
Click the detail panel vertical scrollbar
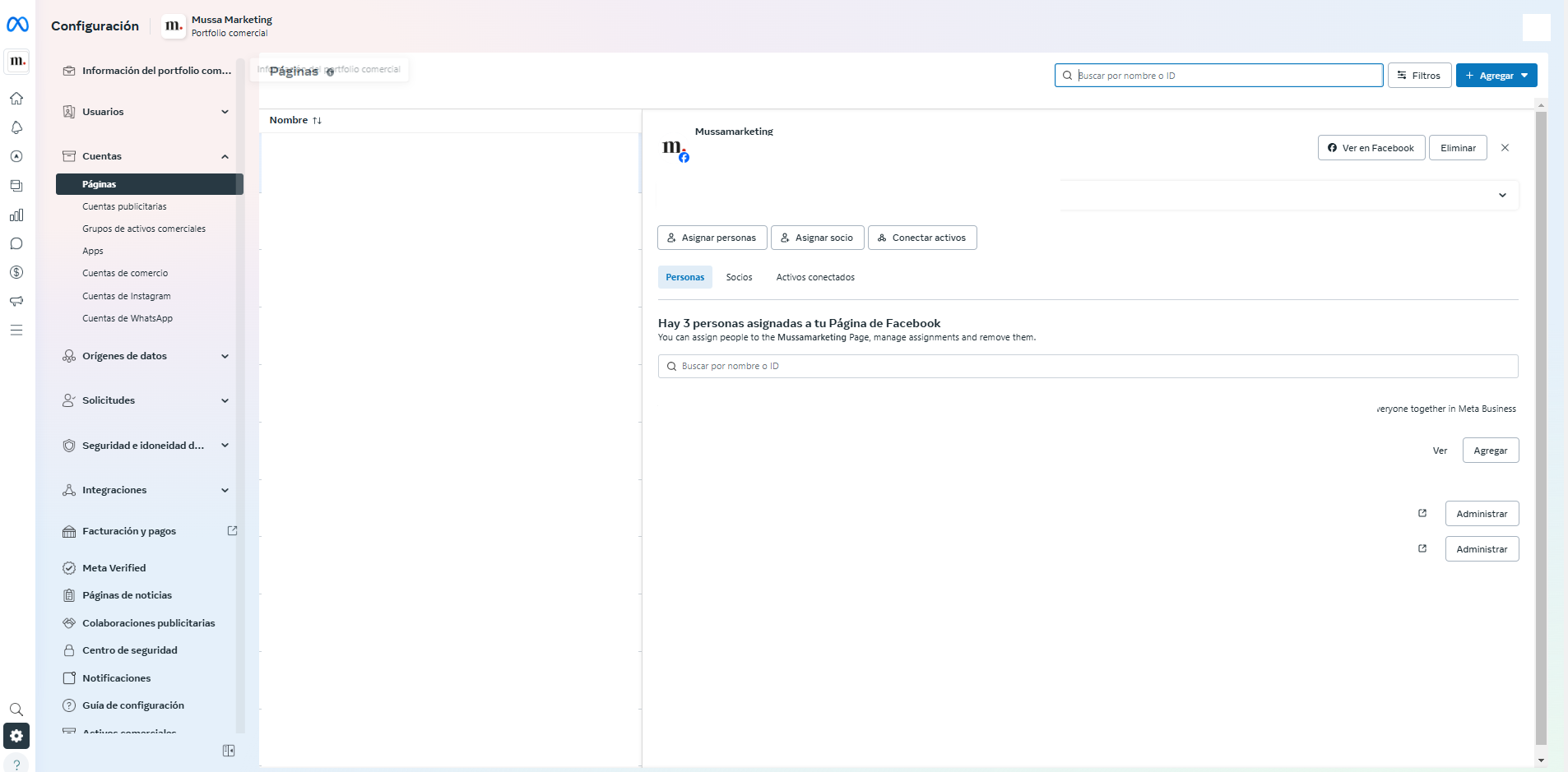pyautogui.click(x=1541, y=428)
